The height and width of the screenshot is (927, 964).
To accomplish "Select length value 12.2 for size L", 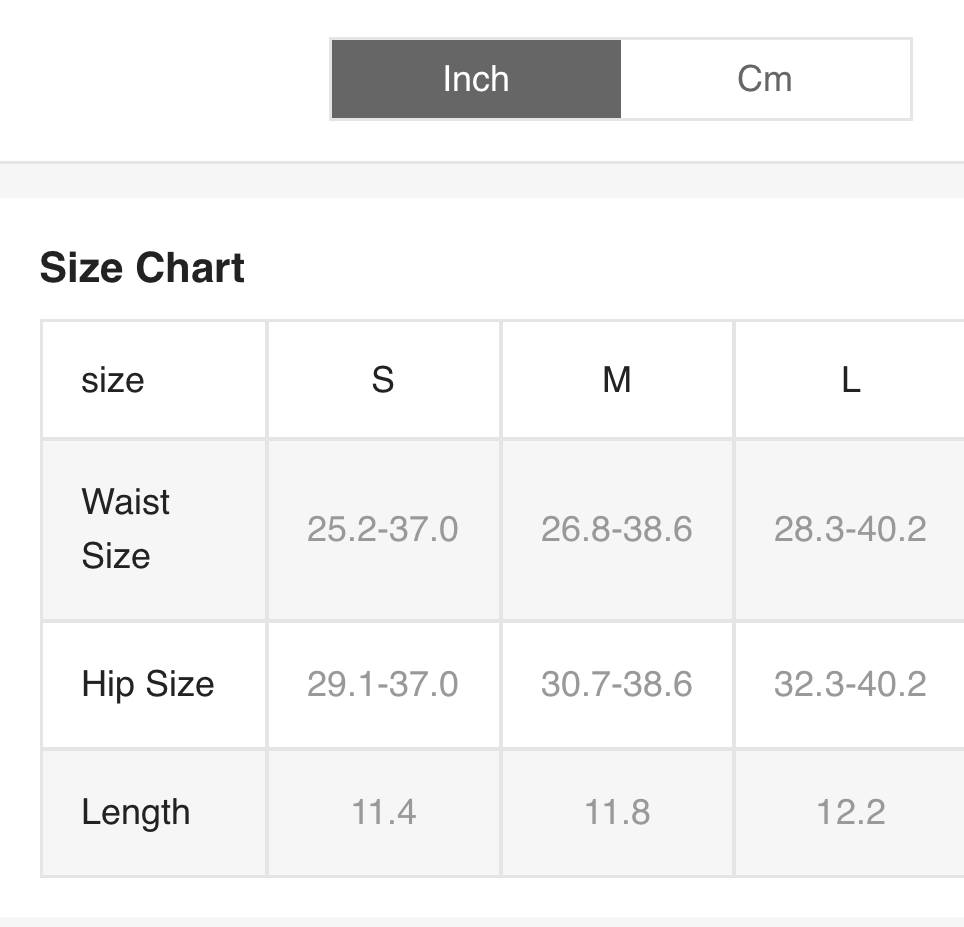I will (x=849, y=812).
